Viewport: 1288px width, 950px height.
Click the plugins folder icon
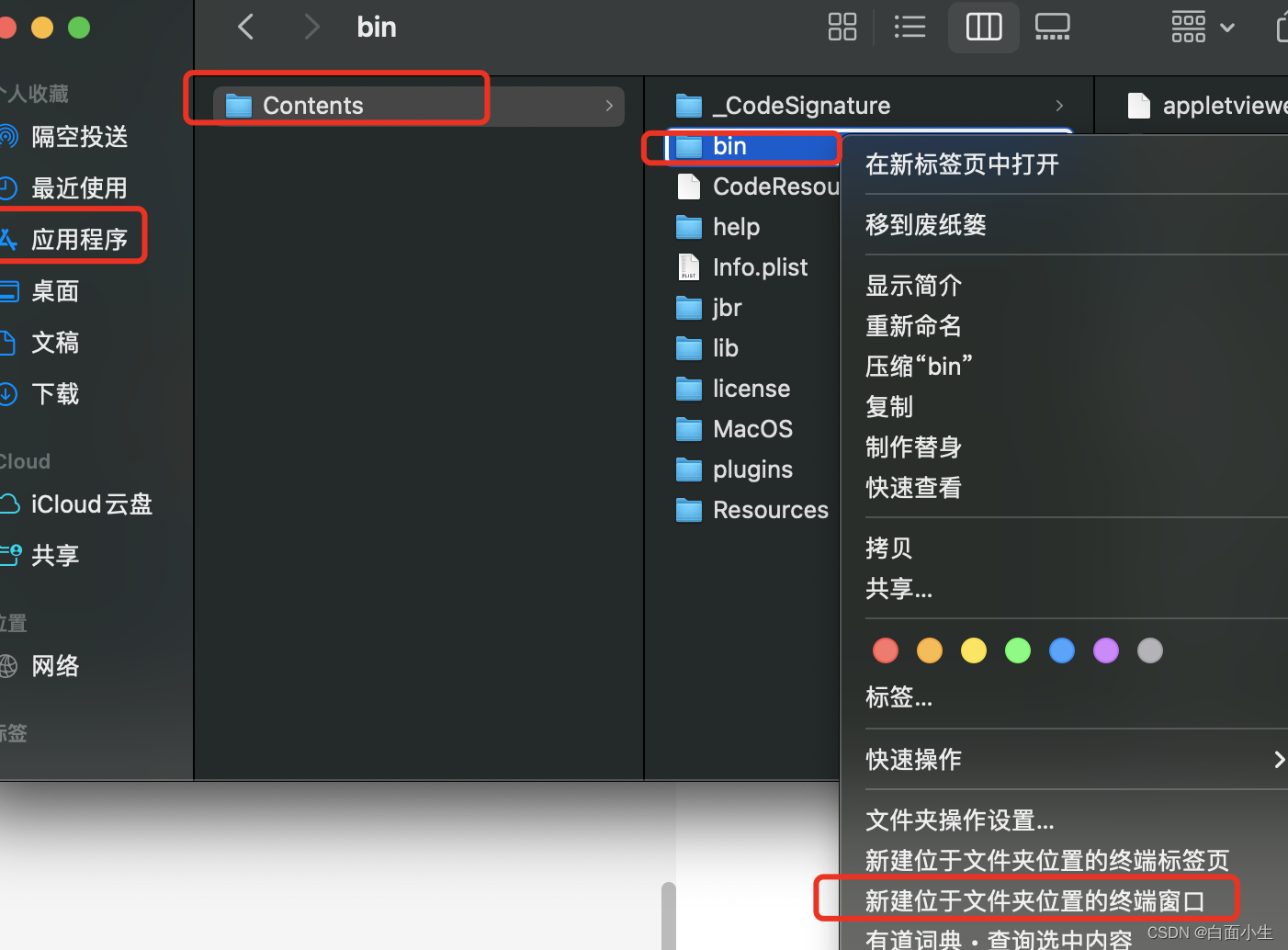tap(689, 469)
